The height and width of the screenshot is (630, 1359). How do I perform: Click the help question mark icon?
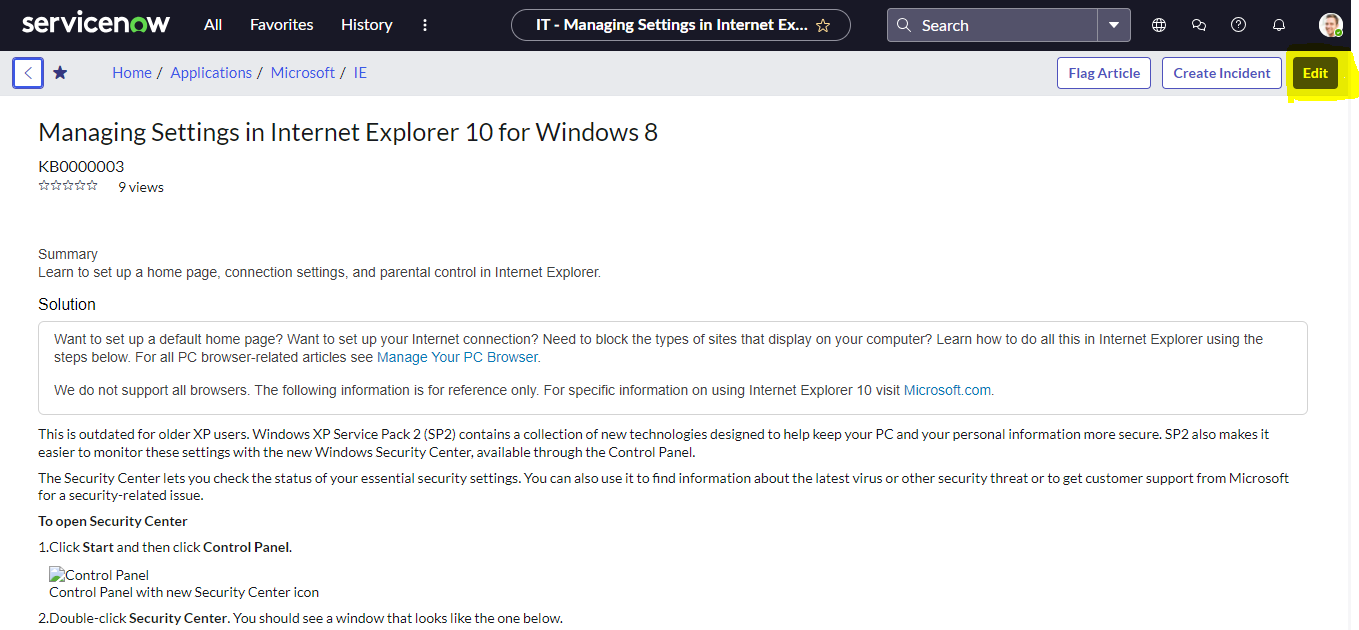[1238, 24]
